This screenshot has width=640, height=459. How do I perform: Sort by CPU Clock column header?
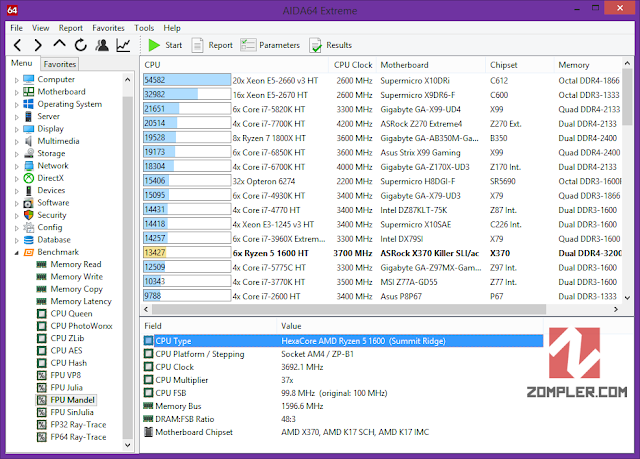353,65
